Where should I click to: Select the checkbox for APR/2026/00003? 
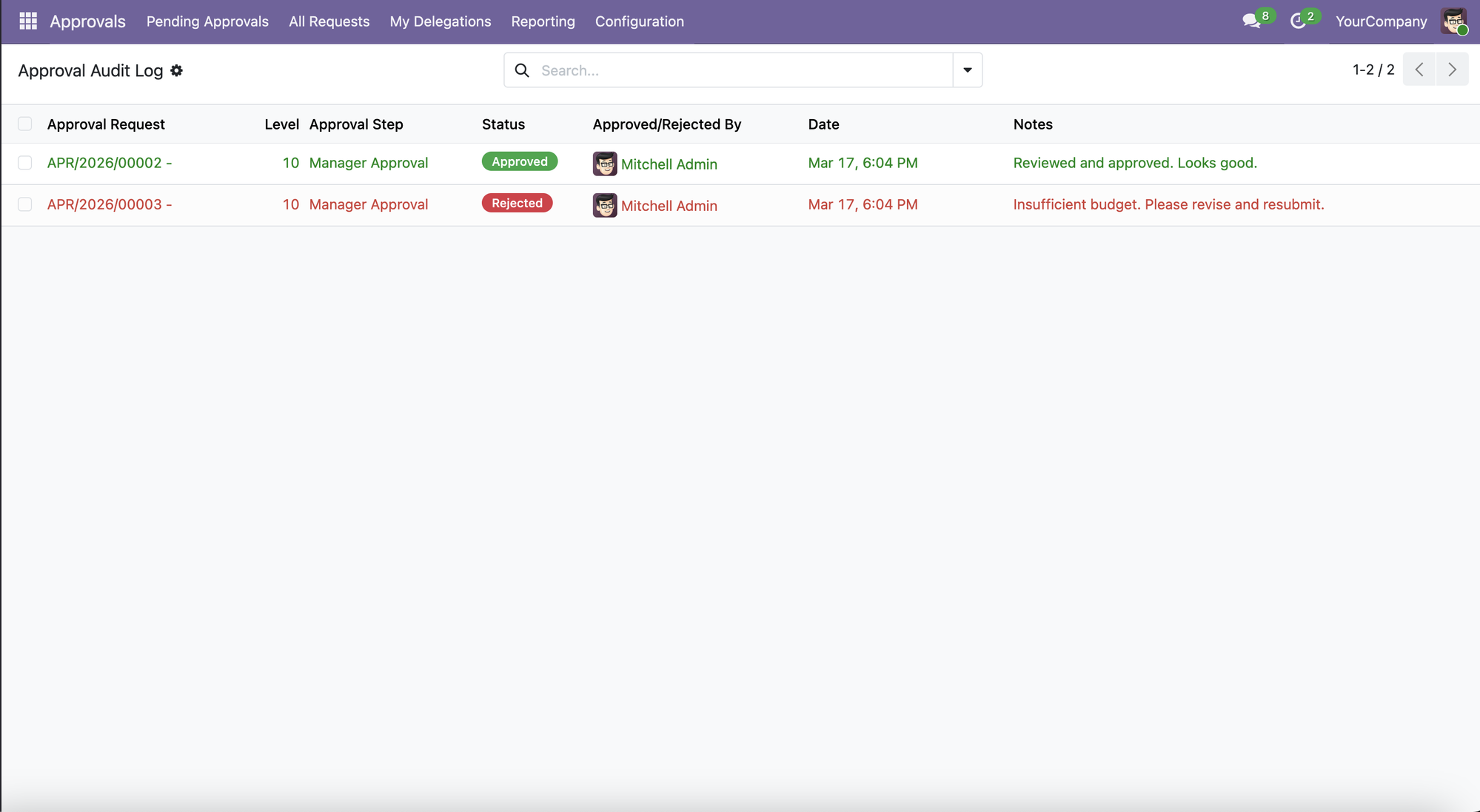24,204
